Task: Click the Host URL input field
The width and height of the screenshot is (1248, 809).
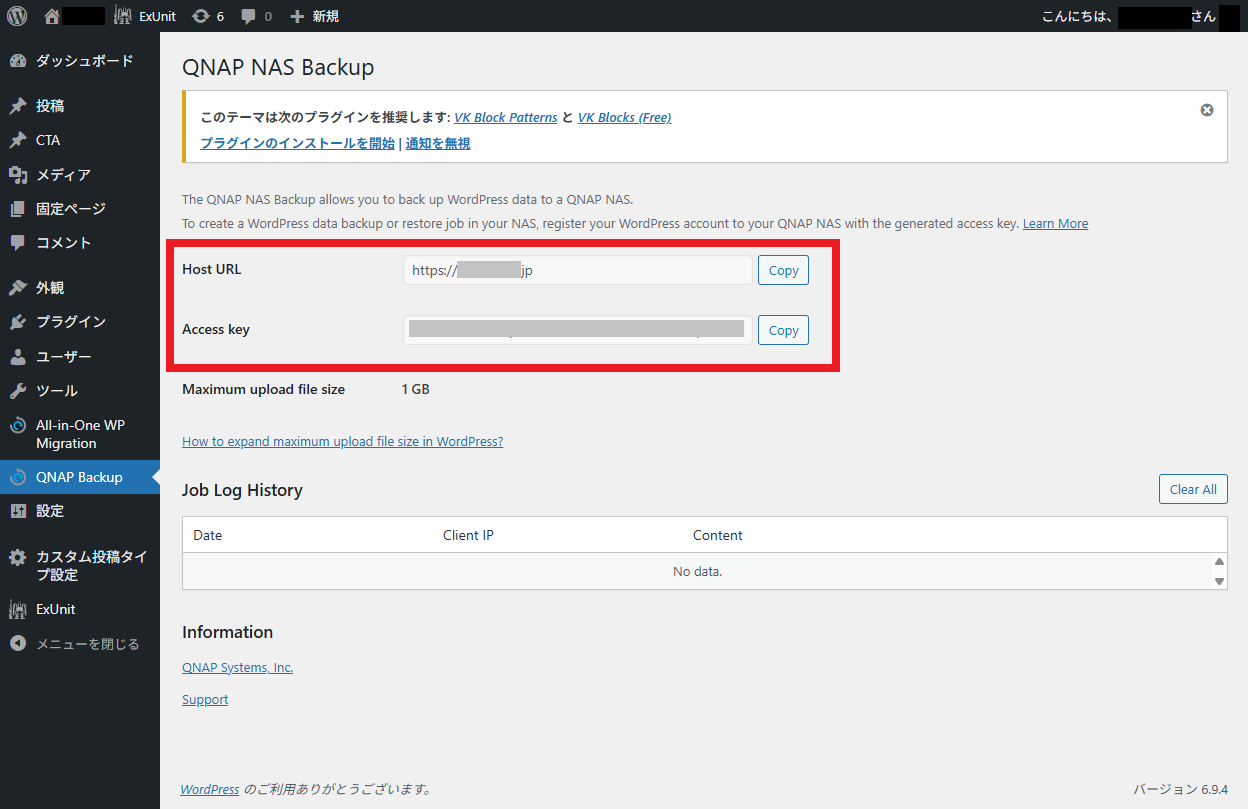Action: 577,270
